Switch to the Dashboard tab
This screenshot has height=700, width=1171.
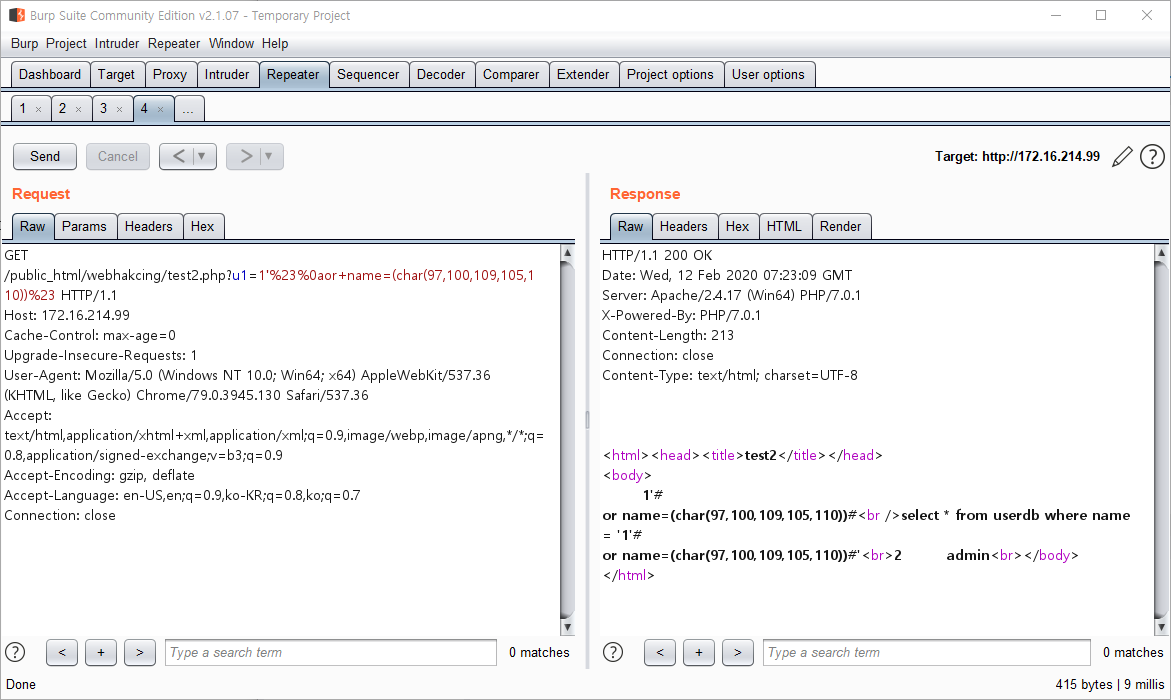50,75
